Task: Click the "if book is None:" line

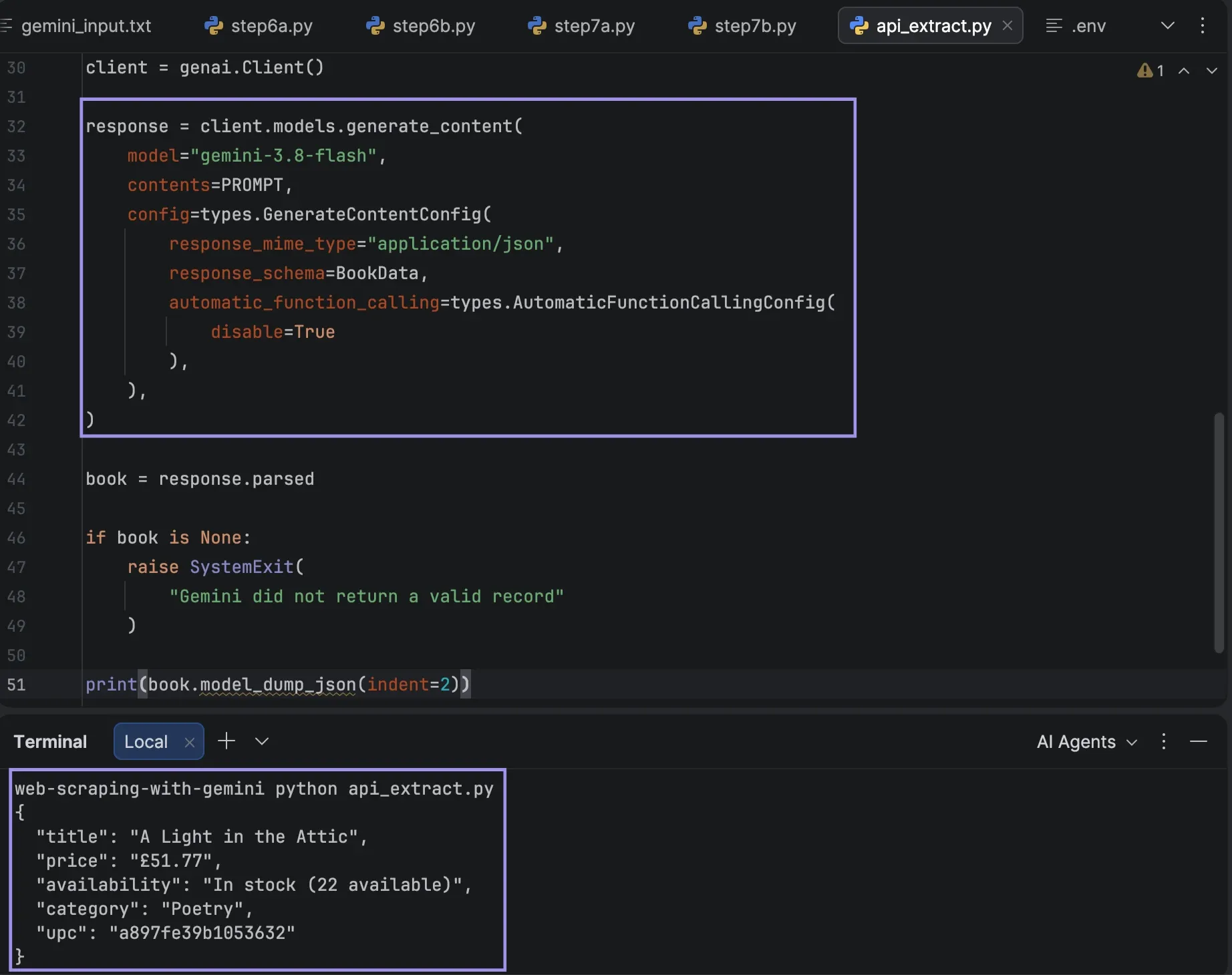Action: [x=168, y=538]
